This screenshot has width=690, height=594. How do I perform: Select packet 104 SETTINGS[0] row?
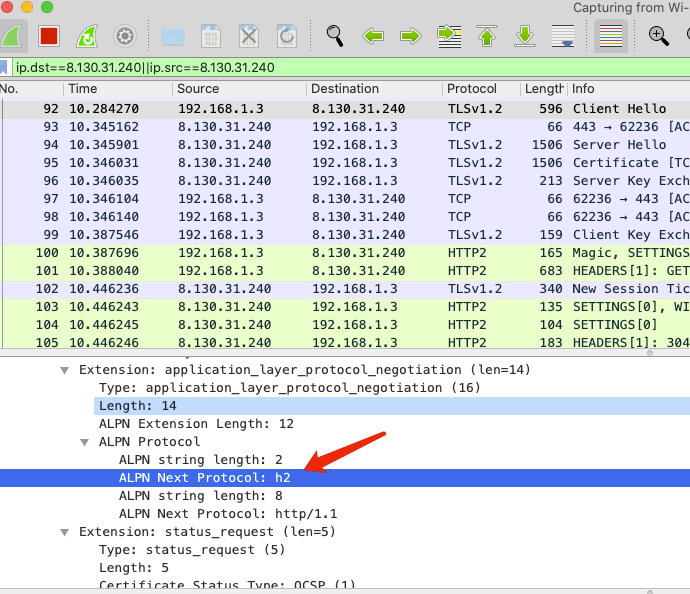pyautogui.click(x=345, y=325)
